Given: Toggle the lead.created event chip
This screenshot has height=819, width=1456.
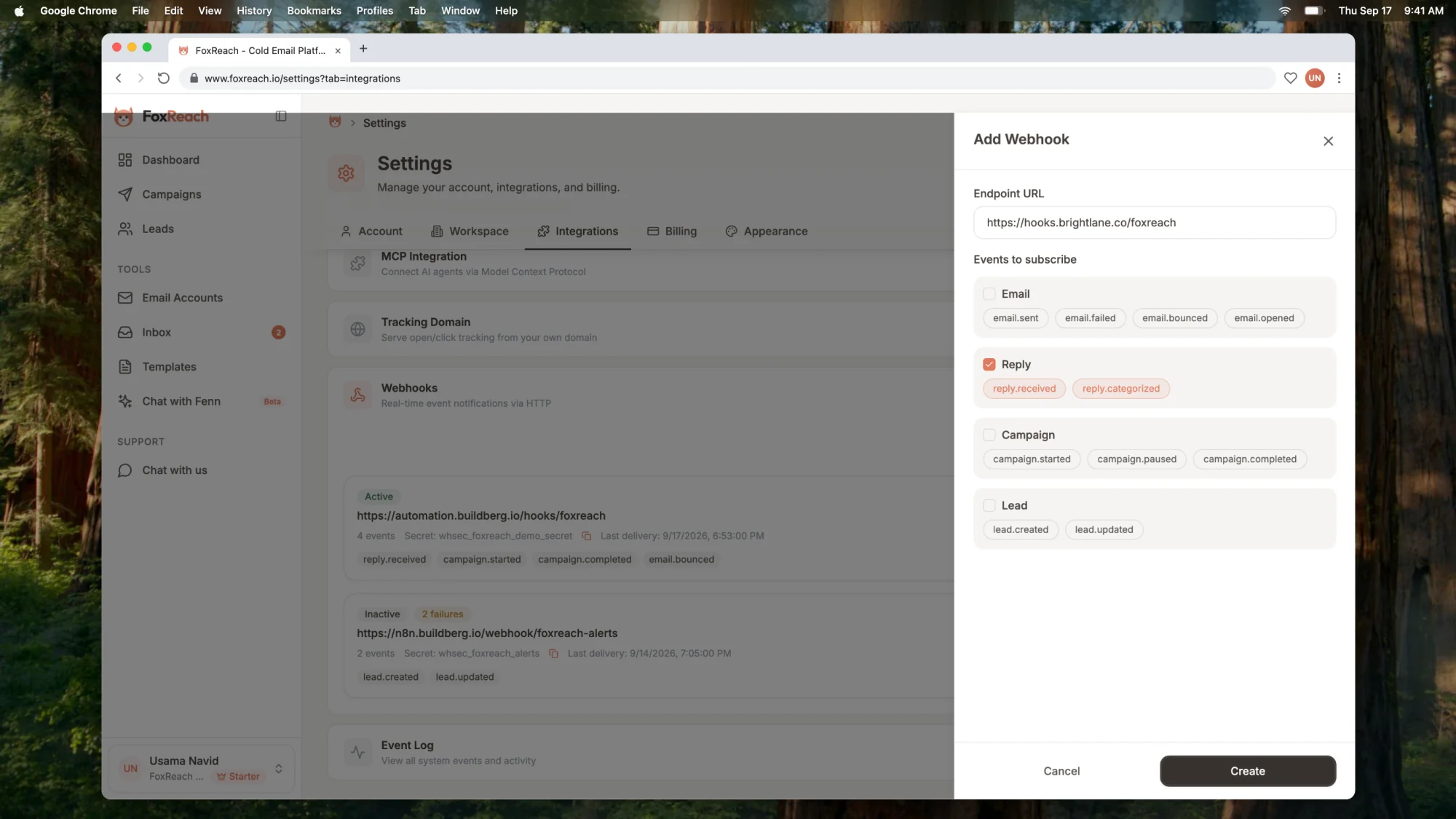Looking at the screenshot, I should pos(1021,530).
